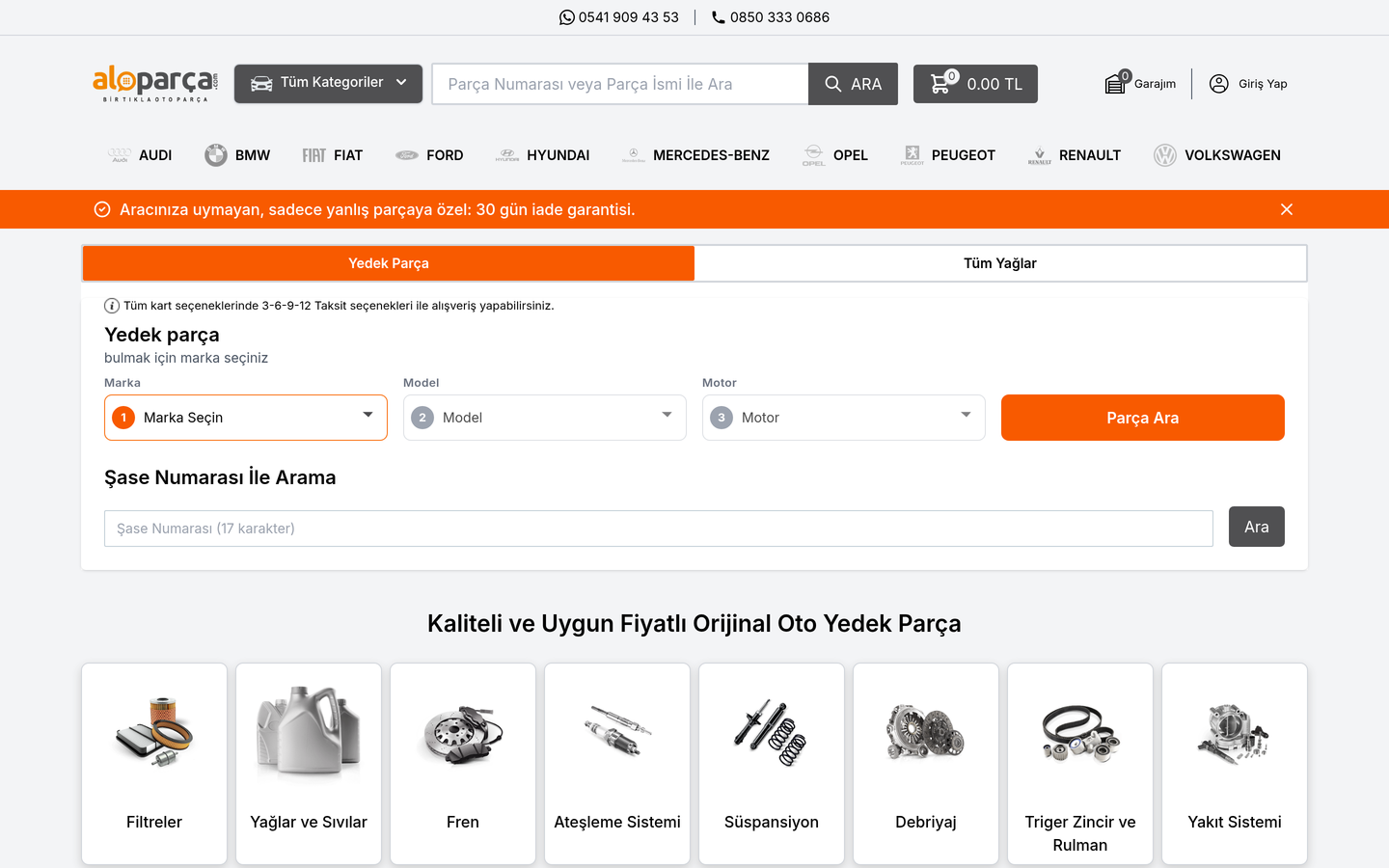The height and width of the screenshot is (868, 1389).
Task: Open the Triger Zincir ve Rulman card
Action: pyautogui.click(x=1080, y=764)
